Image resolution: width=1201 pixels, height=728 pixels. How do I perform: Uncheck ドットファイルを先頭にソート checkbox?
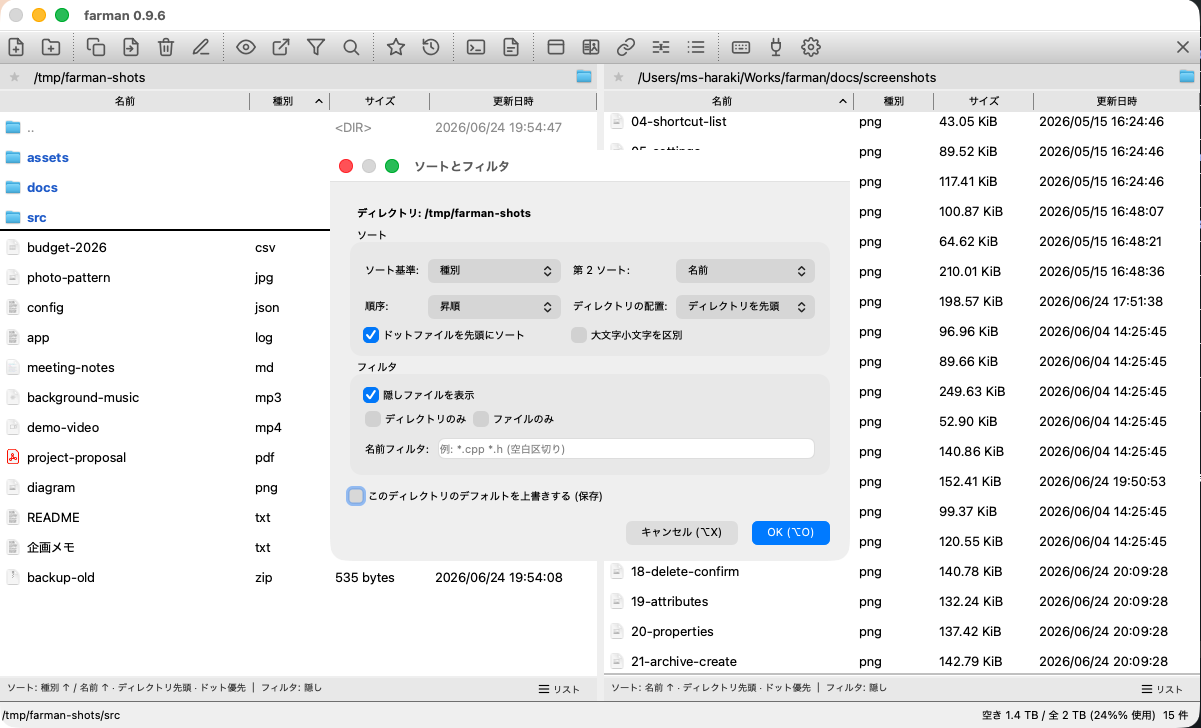click(371, 335)
